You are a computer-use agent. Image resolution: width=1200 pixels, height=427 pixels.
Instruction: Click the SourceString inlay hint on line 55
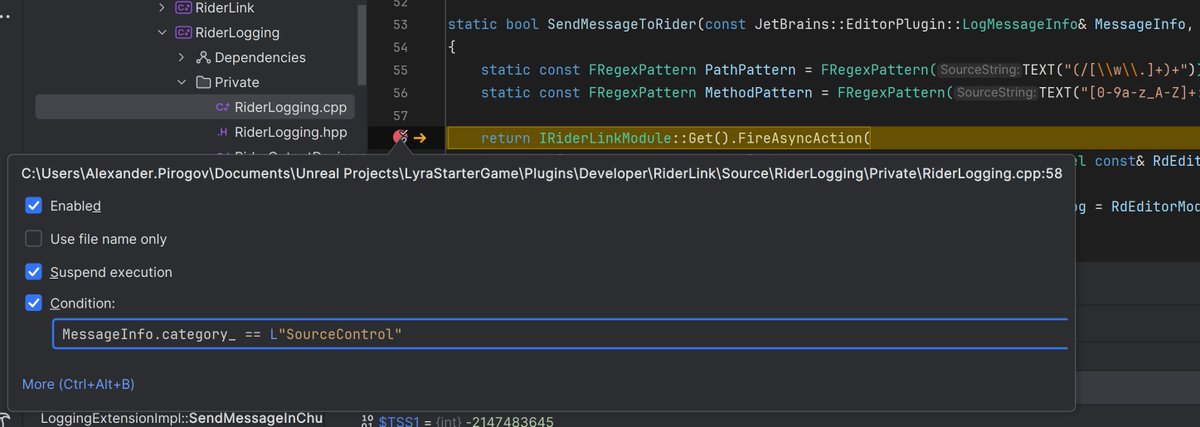coord(979,70)
